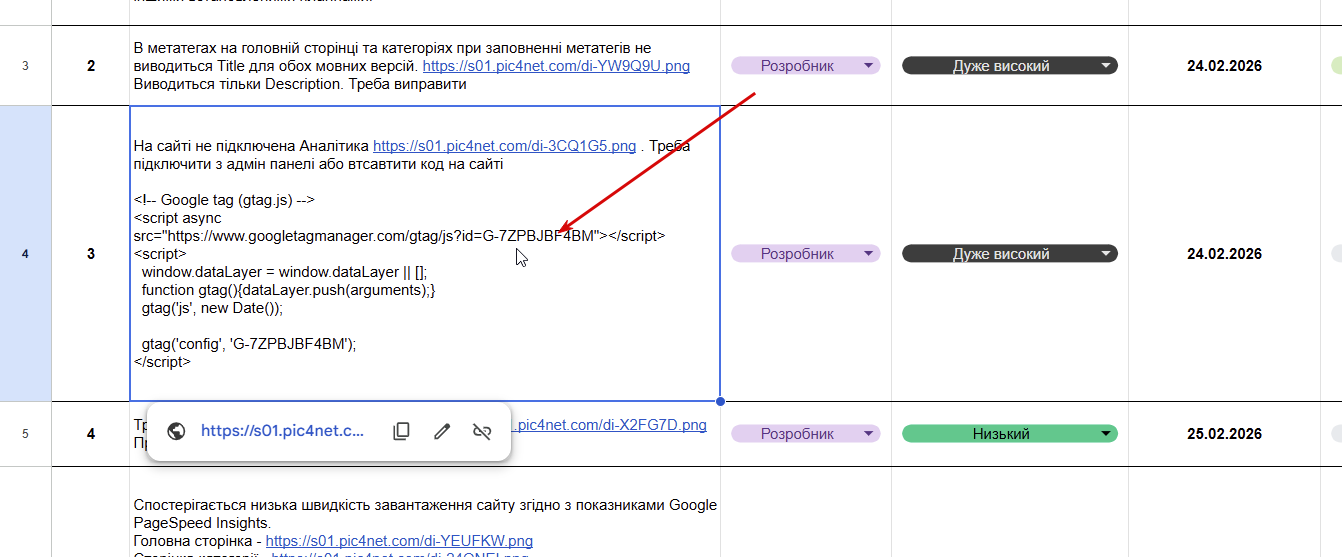Edit the link via the pencil icon

click(442, 431)
